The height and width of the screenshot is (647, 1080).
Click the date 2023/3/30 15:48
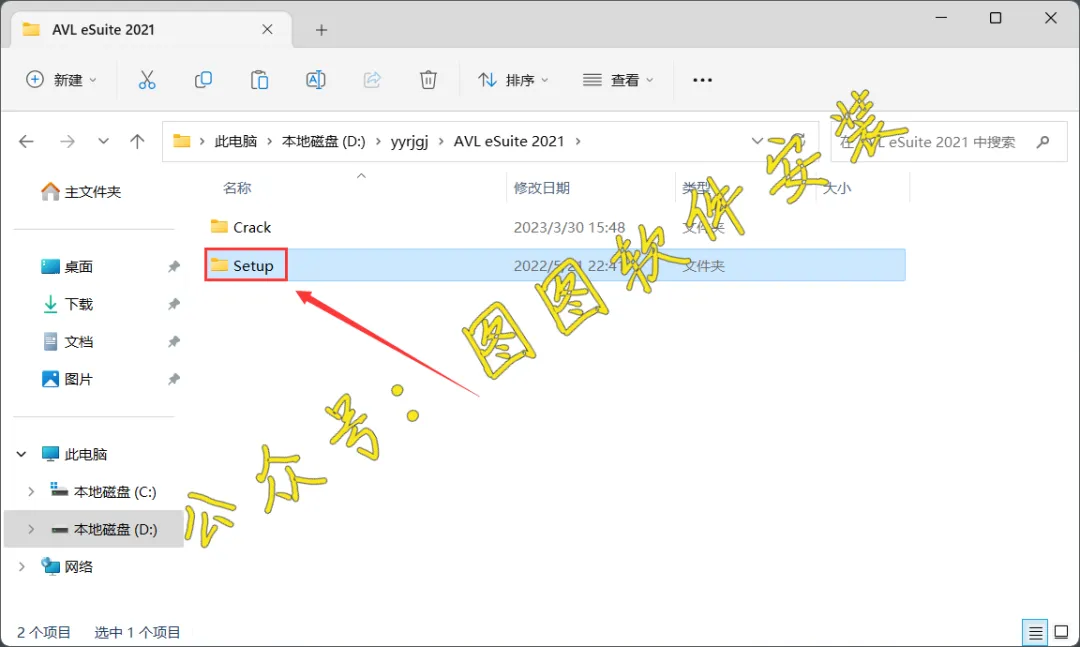[x=569, y=227]
